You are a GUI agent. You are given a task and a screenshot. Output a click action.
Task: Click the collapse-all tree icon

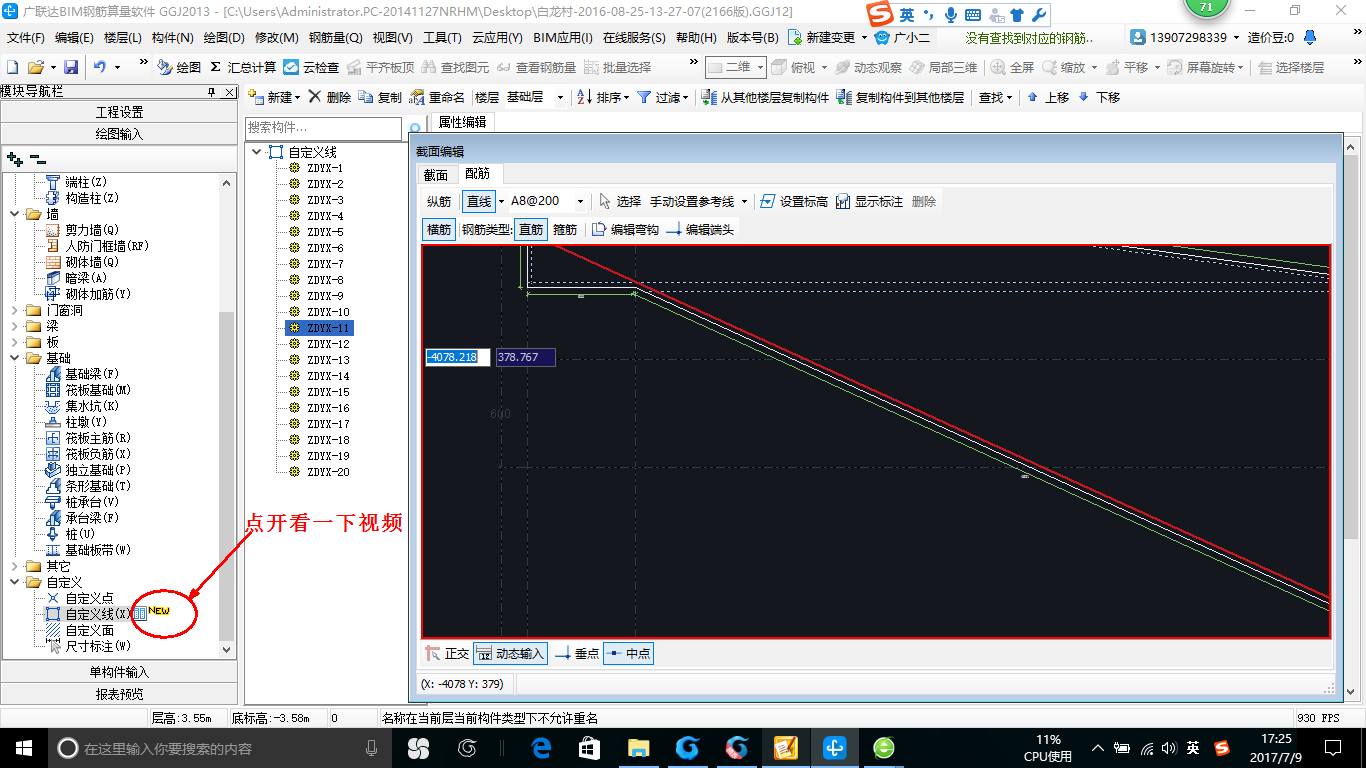click(x=38, y=158)
